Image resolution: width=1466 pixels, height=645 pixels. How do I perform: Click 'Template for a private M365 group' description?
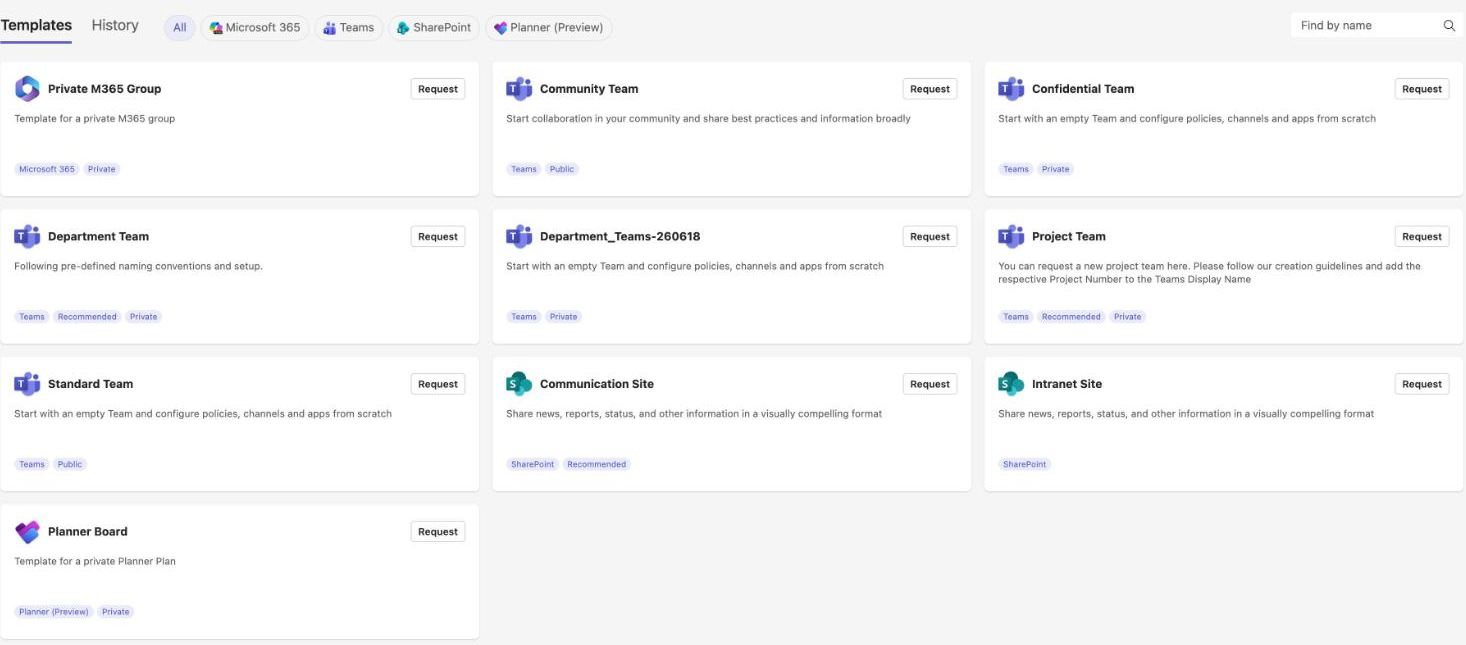[95, 119]
